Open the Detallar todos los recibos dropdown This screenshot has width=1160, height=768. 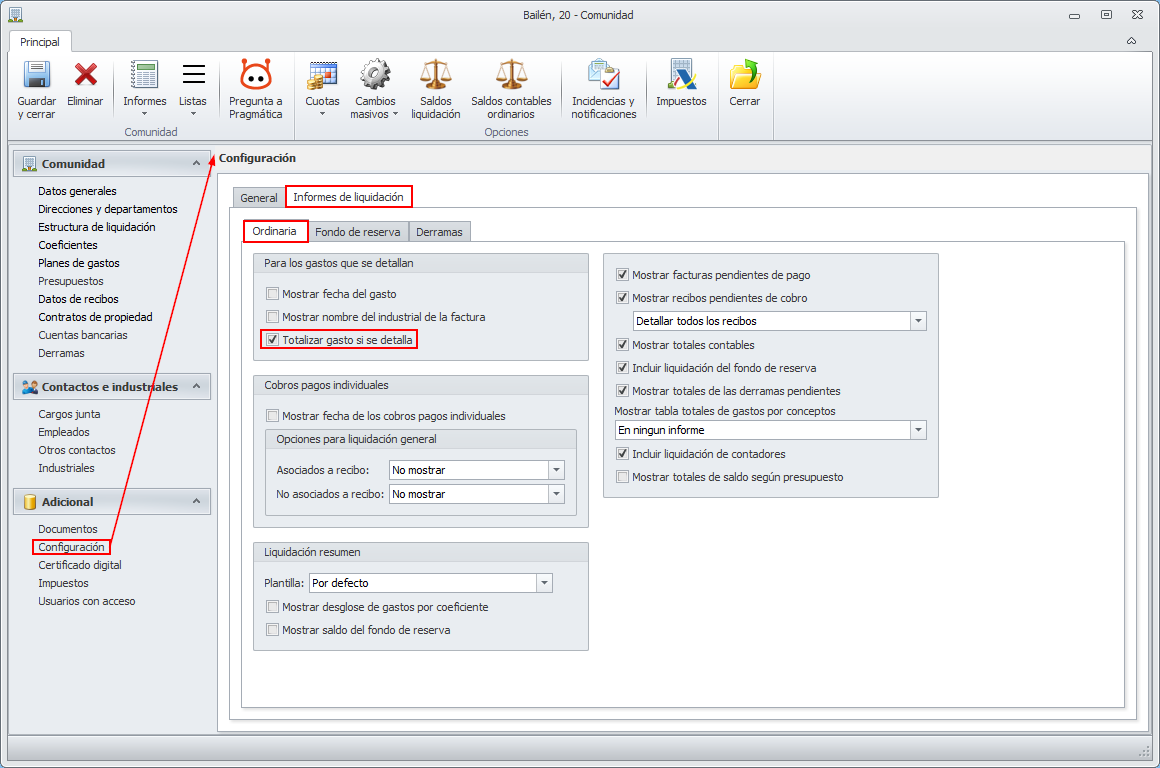(x=918, y=321)
